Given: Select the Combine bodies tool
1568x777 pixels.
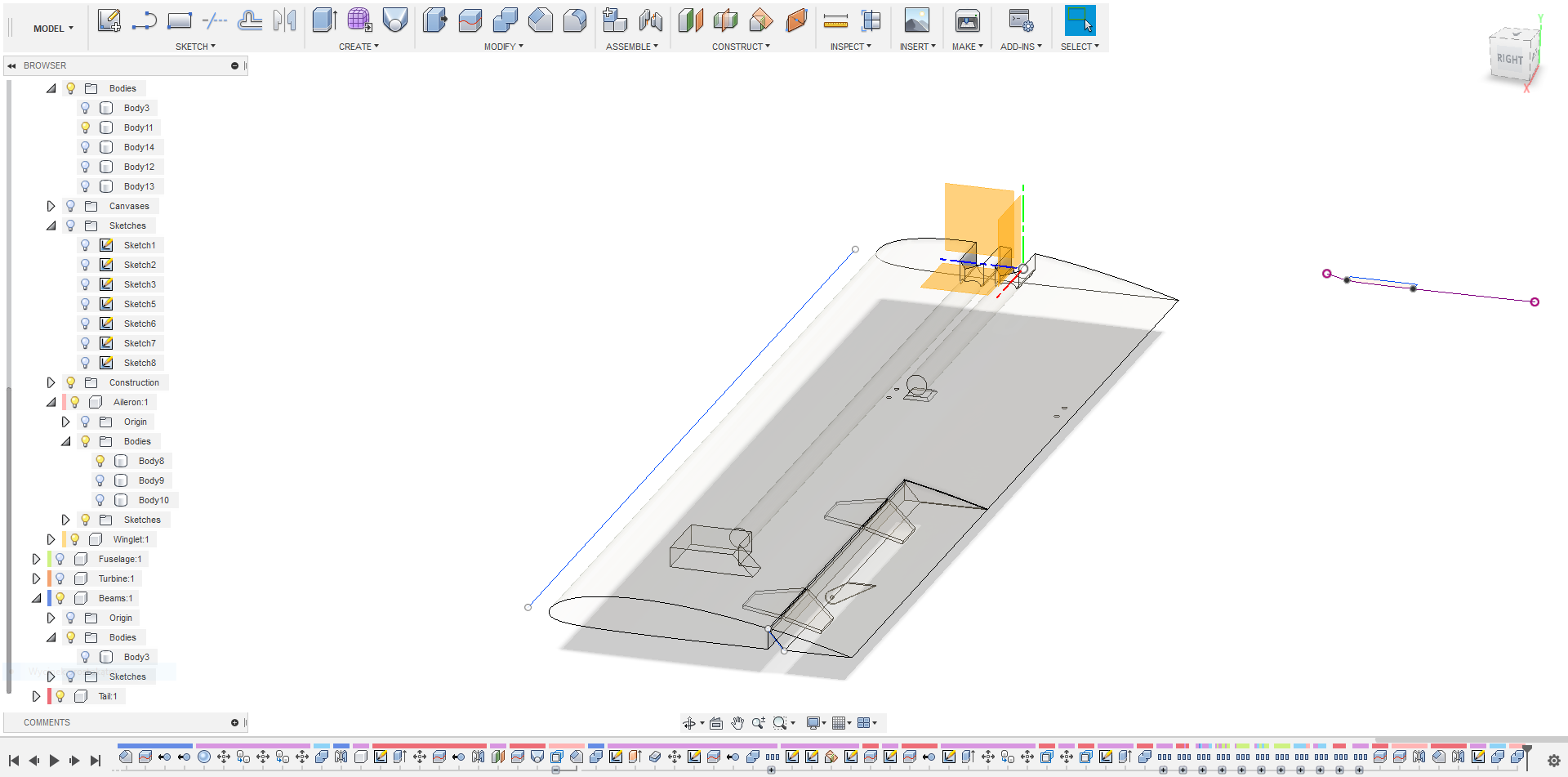Looking at the screenshot, I should tap(506, 20).
